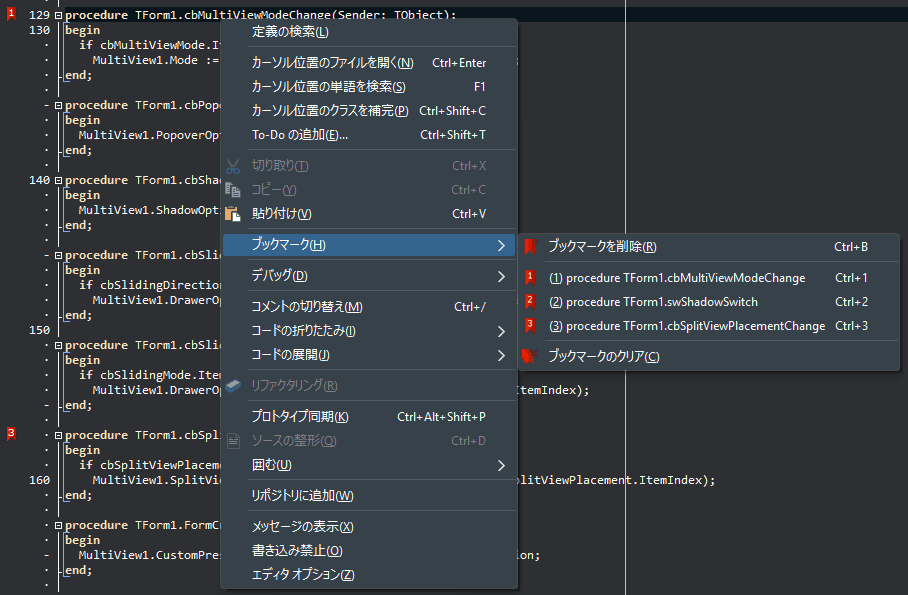Expand the 囲む submenu arrow
908x595 pixels.
pos(501,466)
